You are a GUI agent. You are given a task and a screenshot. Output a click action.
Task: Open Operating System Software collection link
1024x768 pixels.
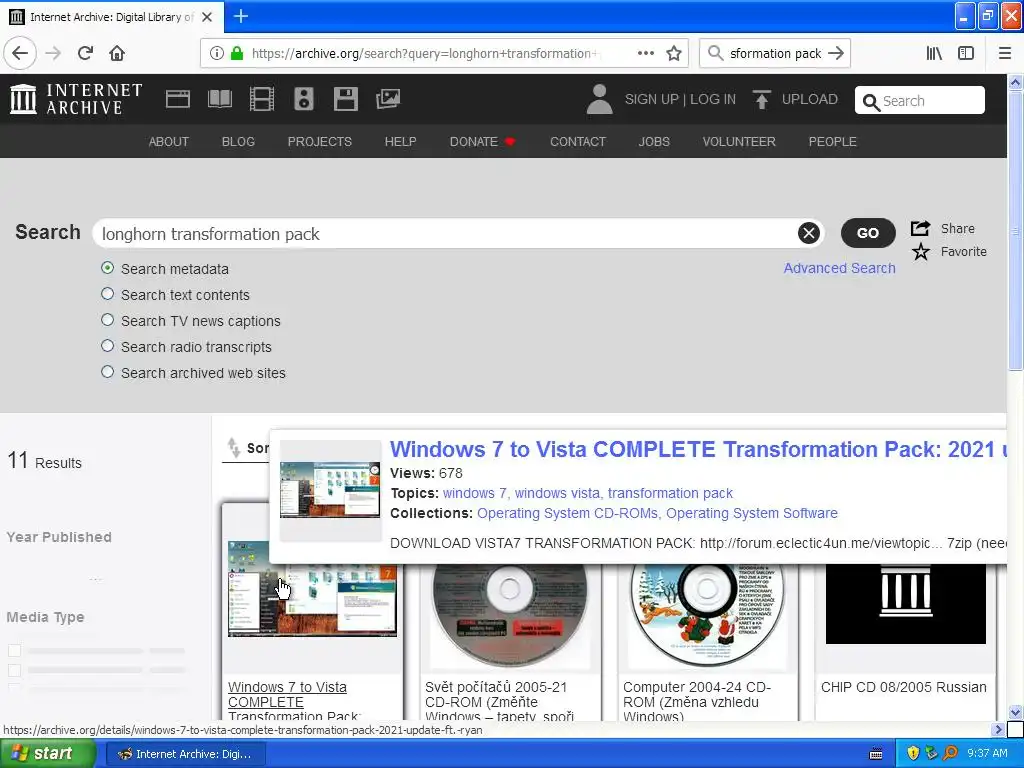point(752,513)
